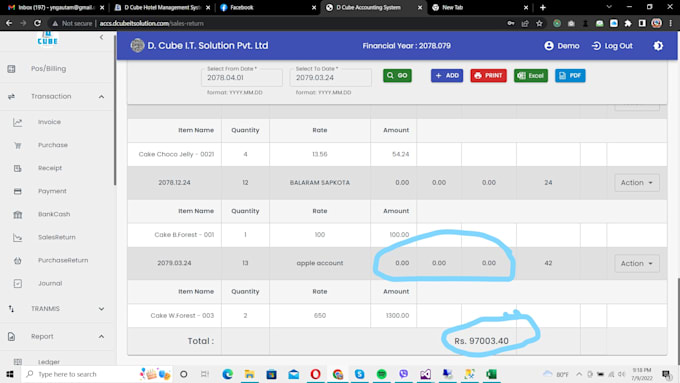Expand the TRANMIS menu section
The width and height of the screenshot is (680, 383).
point(101,309)
